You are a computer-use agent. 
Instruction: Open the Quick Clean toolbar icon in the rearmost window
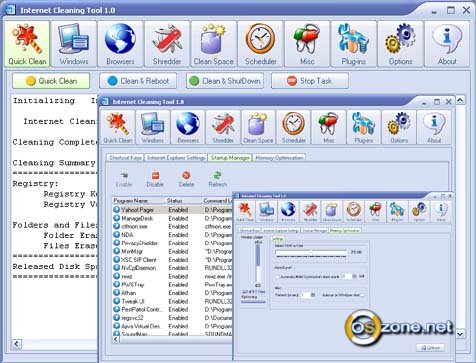(27, 44)
